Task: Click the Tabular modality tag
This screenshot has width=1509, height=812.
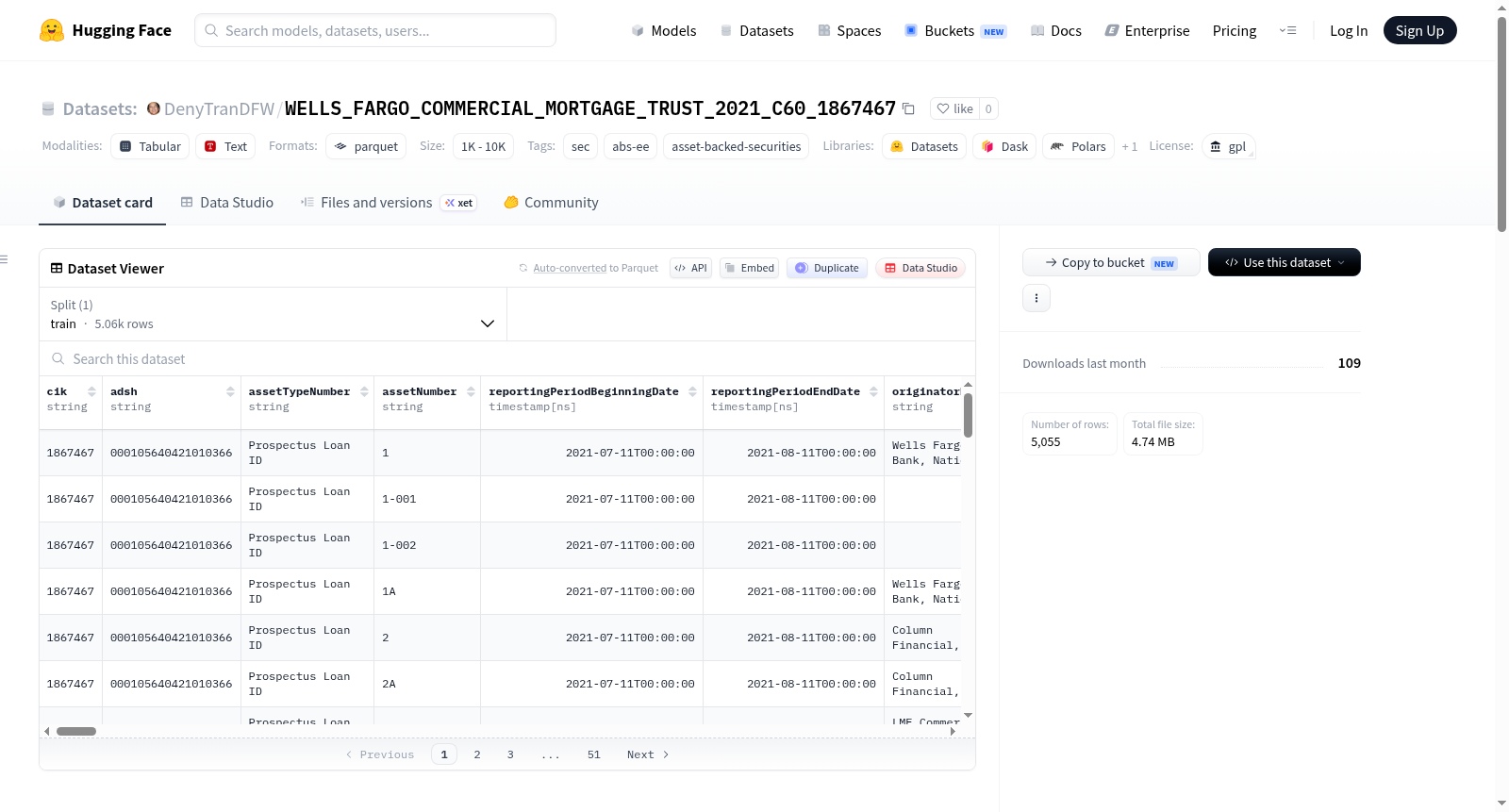Action: point(150,146)
